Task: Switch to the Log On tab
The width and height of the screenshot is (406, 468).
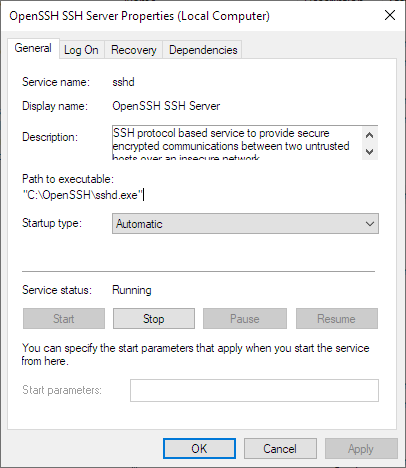Action: tap(81, 50)
